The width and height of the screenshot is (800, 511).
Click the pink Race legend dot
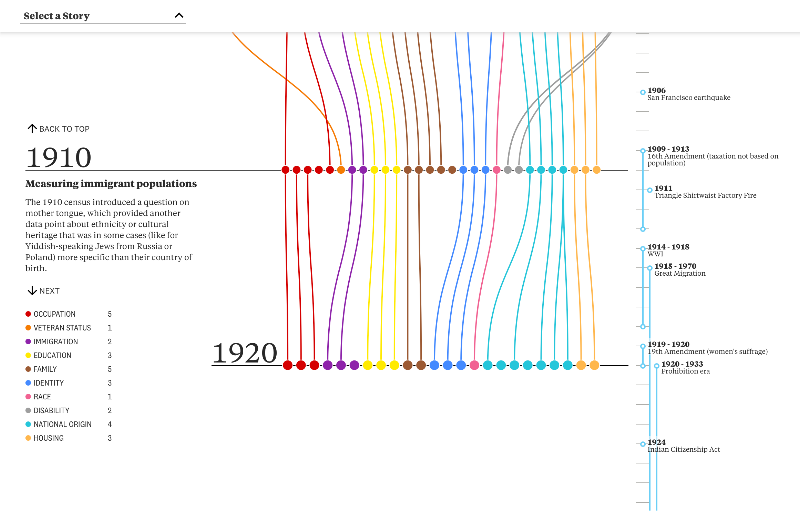coord(28,397)
